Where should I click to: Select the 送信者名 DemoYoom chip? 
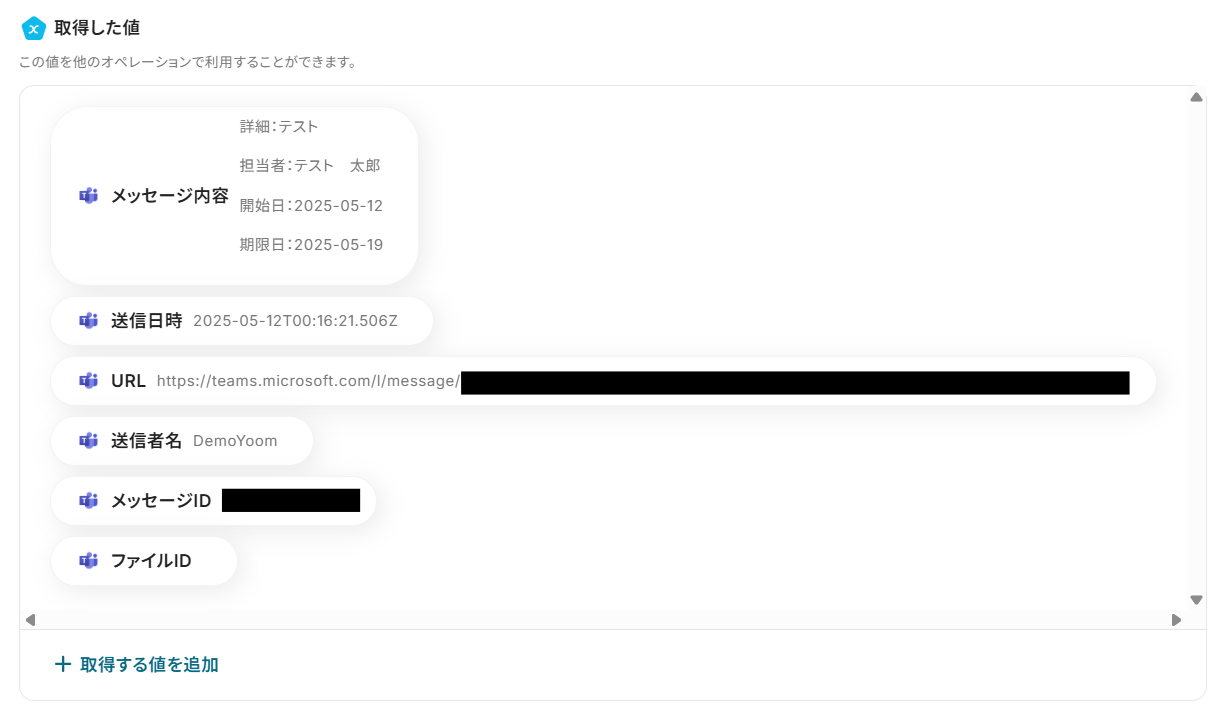tap(182, 441)
